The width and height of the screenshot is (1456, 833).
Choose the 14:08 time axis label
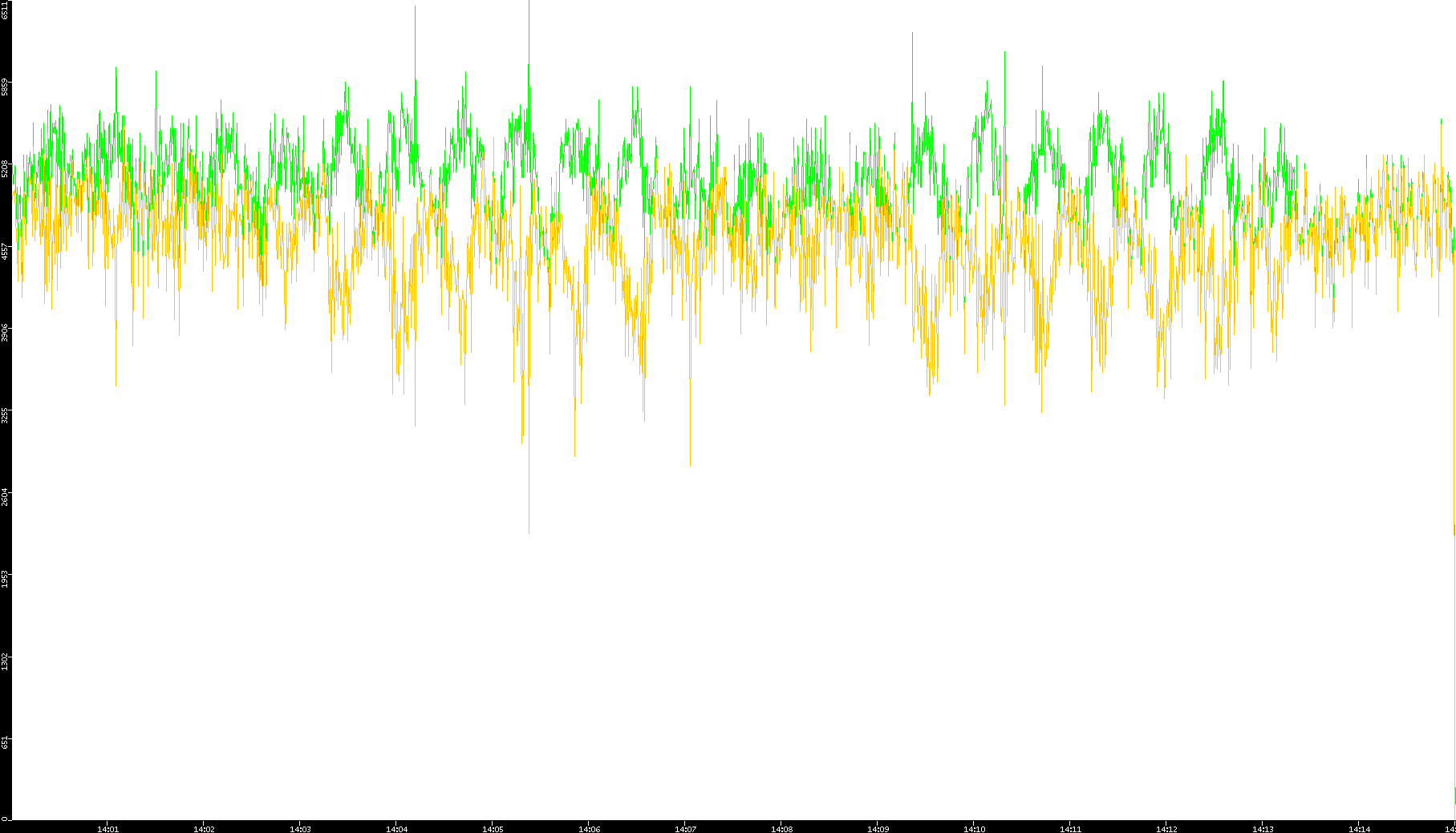pyautogui.click(x=781, y=829)
